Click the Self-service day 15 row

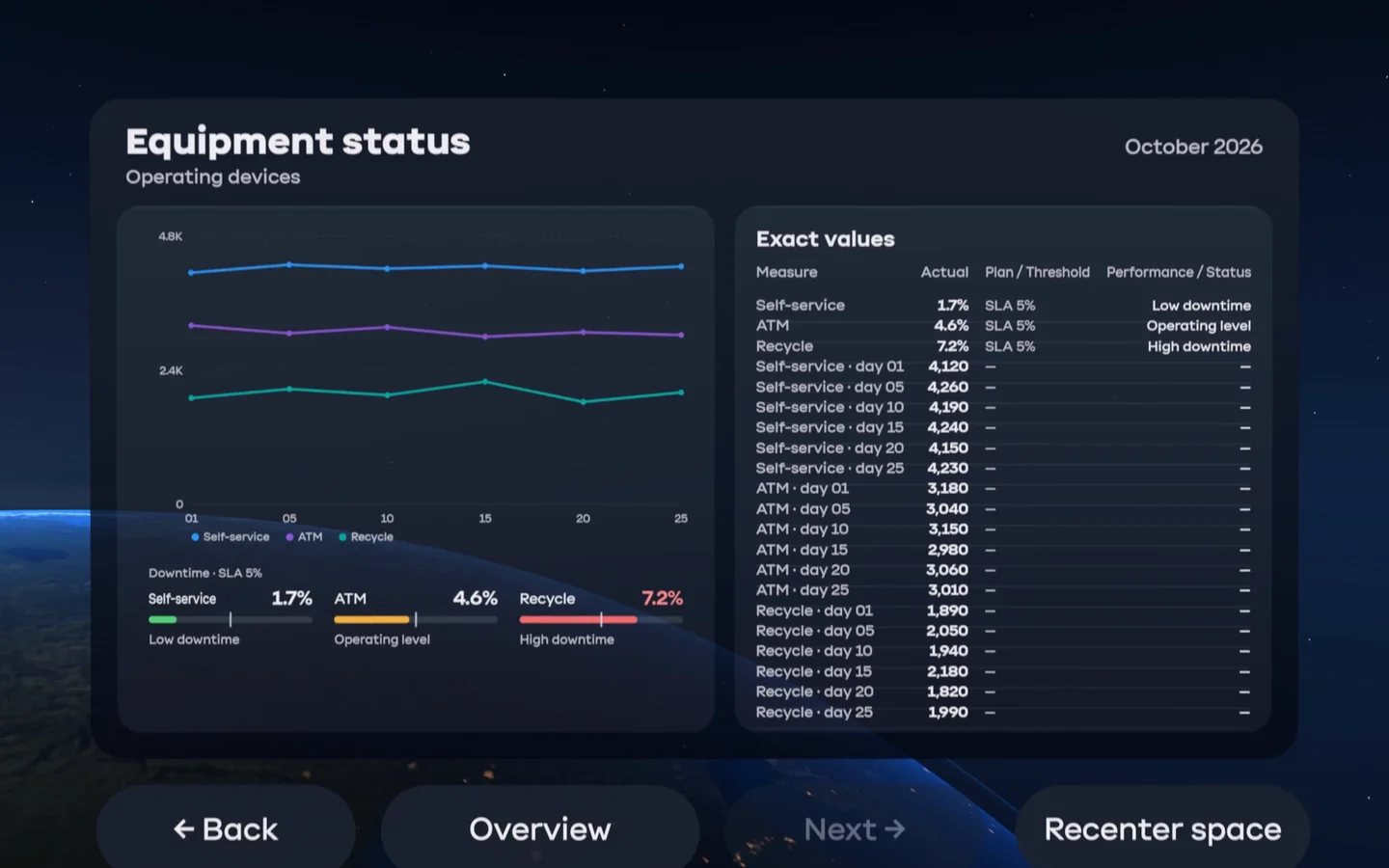tap(1003, 427)
